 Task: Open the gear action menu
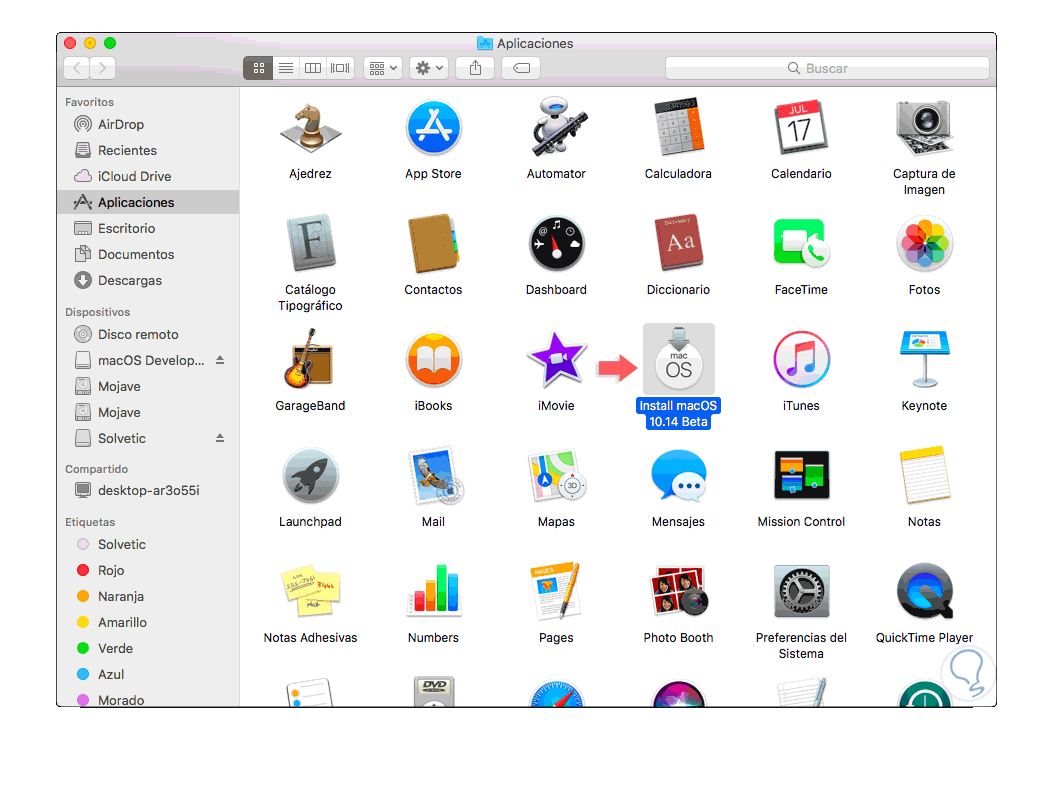[x=429, y=68]
